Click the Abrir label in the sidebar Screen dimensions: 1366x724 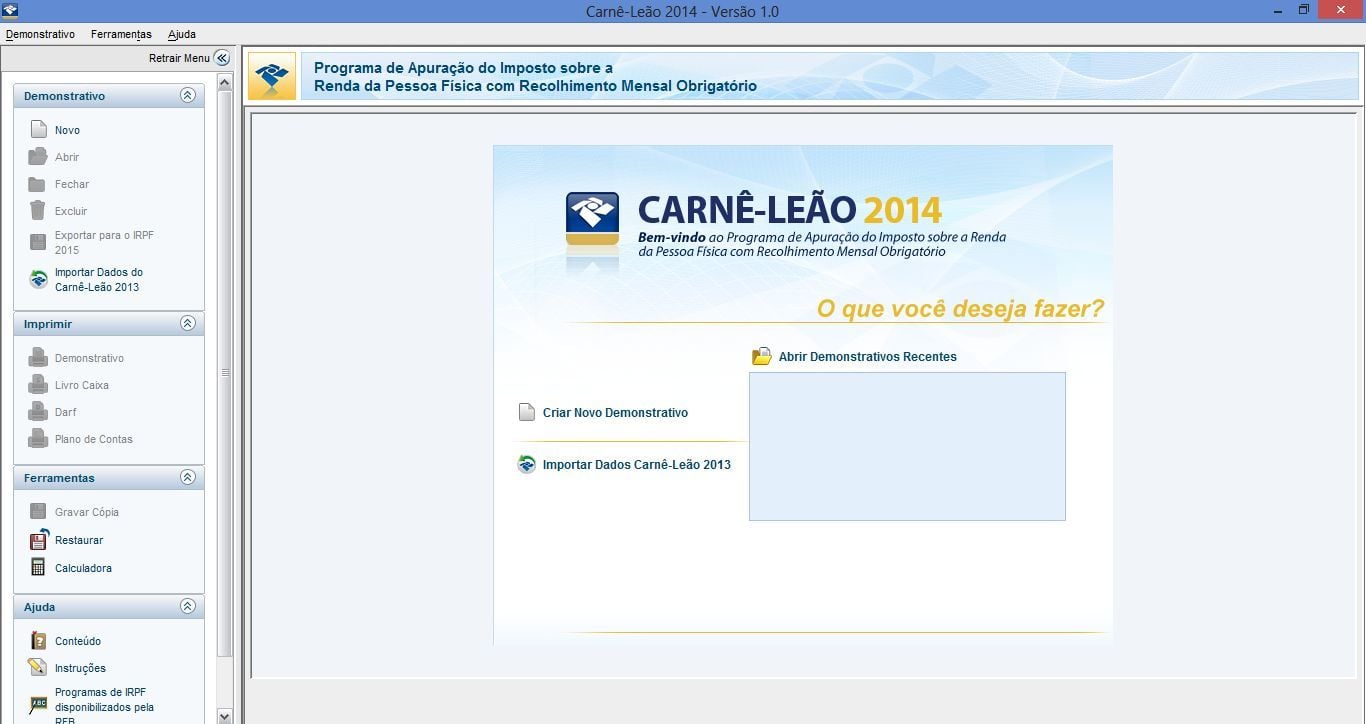pos(67,157)
